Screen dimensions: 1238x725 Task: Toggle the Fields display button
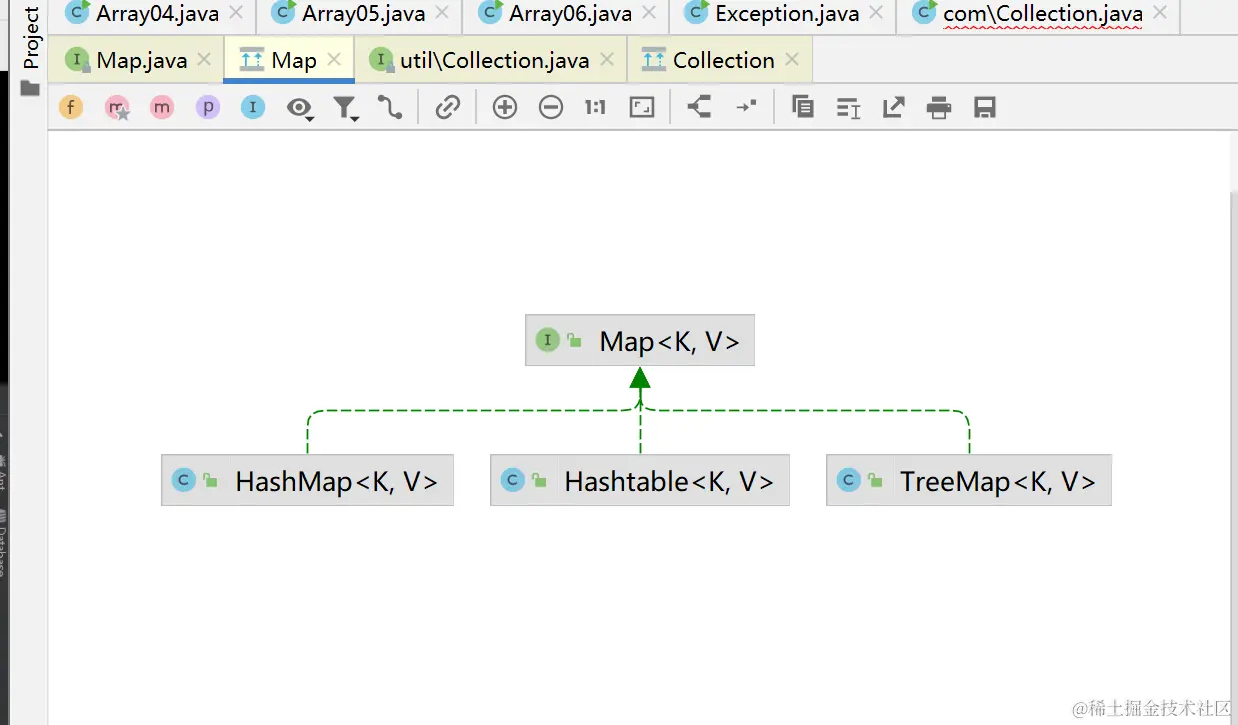[71, 107]
